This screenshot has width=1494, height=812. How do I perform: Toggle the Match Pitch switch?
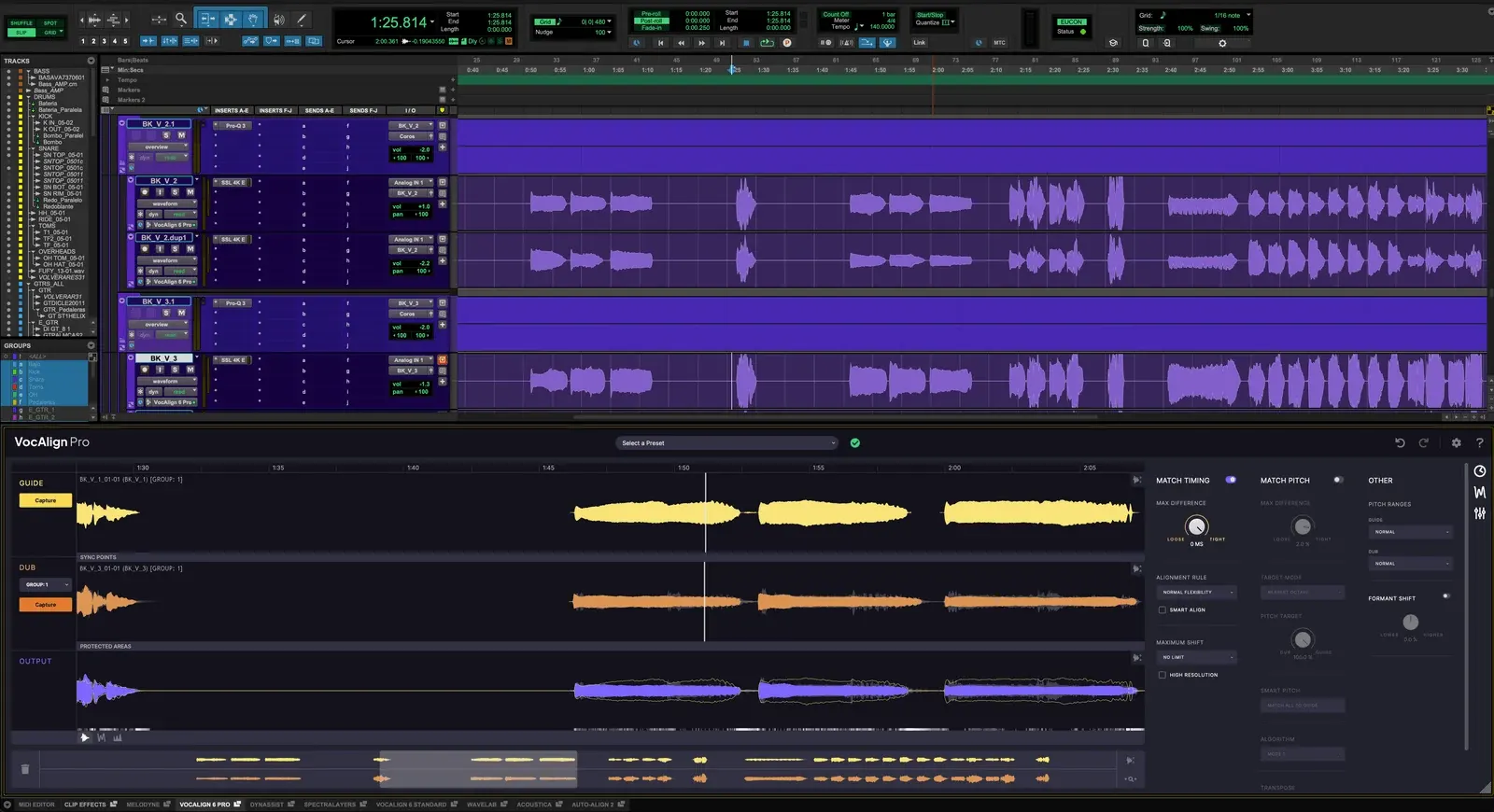pyautogui.click(x=1338, y=480)
